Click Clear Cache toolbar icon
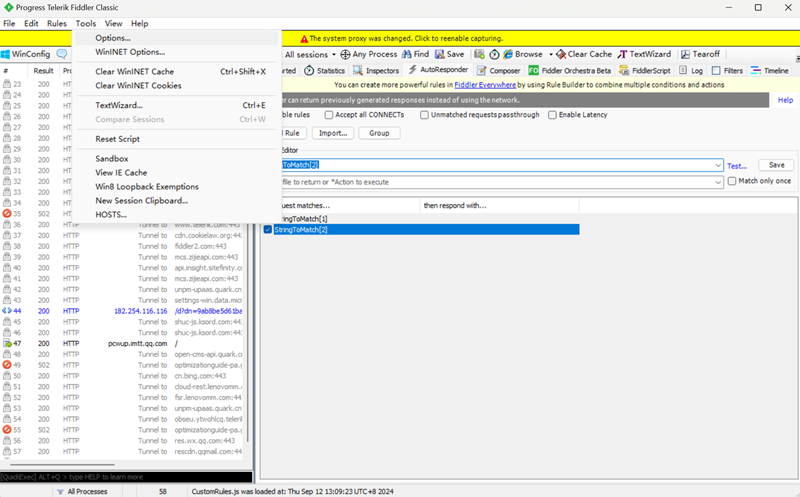This screenshot has height=497, width=800. (561, 54)
